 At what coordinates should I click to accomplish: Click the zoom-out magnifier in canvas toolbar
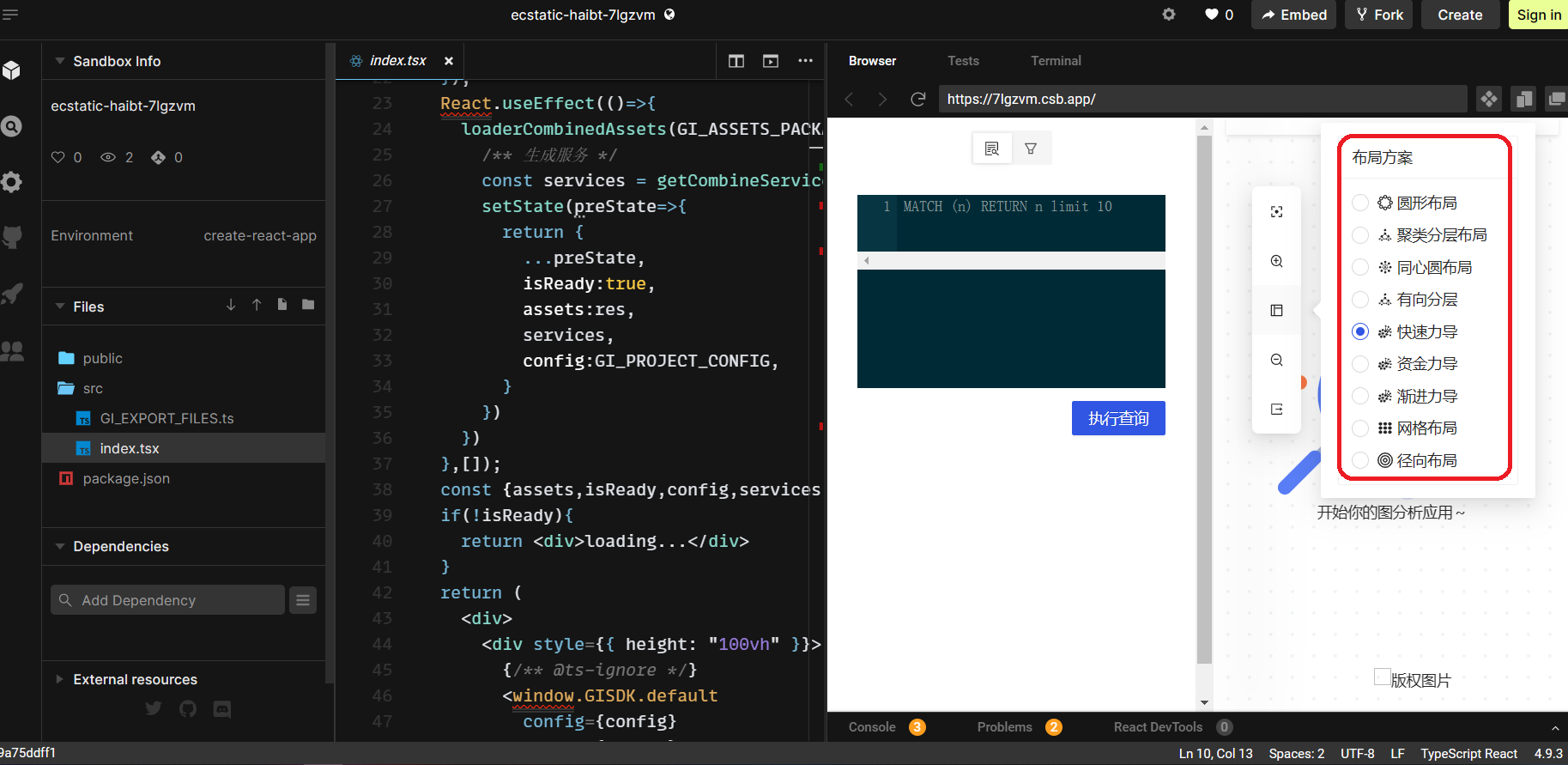pos(1276,360)
